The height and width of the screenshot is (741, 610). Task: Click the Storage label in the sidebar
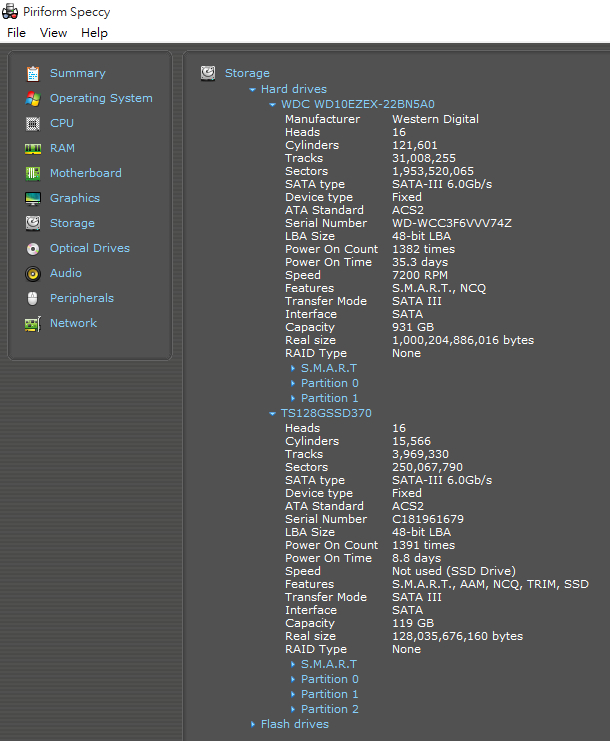pyautogui.click(x=72, y=223)
